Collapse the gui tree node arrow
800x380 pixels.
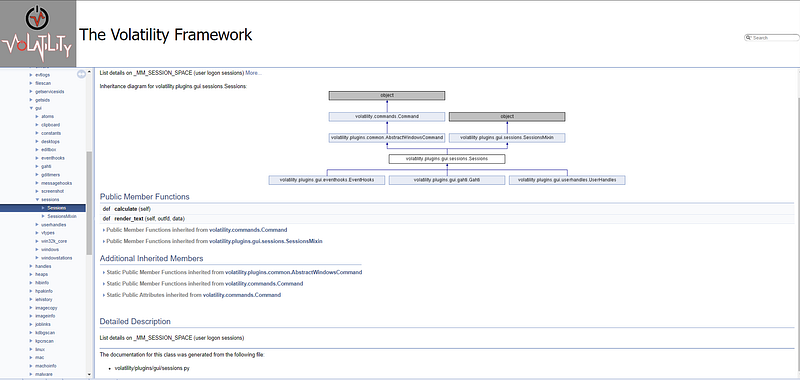(31, 108)
